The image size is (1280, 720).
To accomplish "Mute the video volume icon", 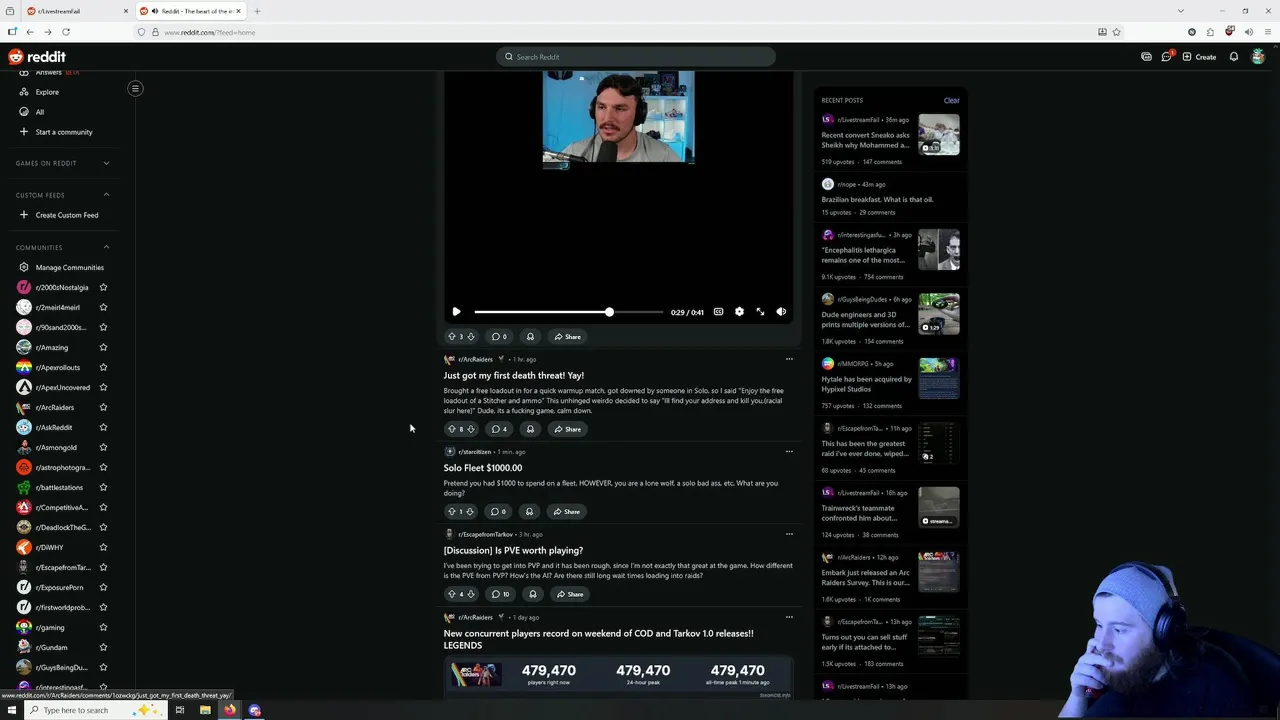I will click(x=781, y=312).
